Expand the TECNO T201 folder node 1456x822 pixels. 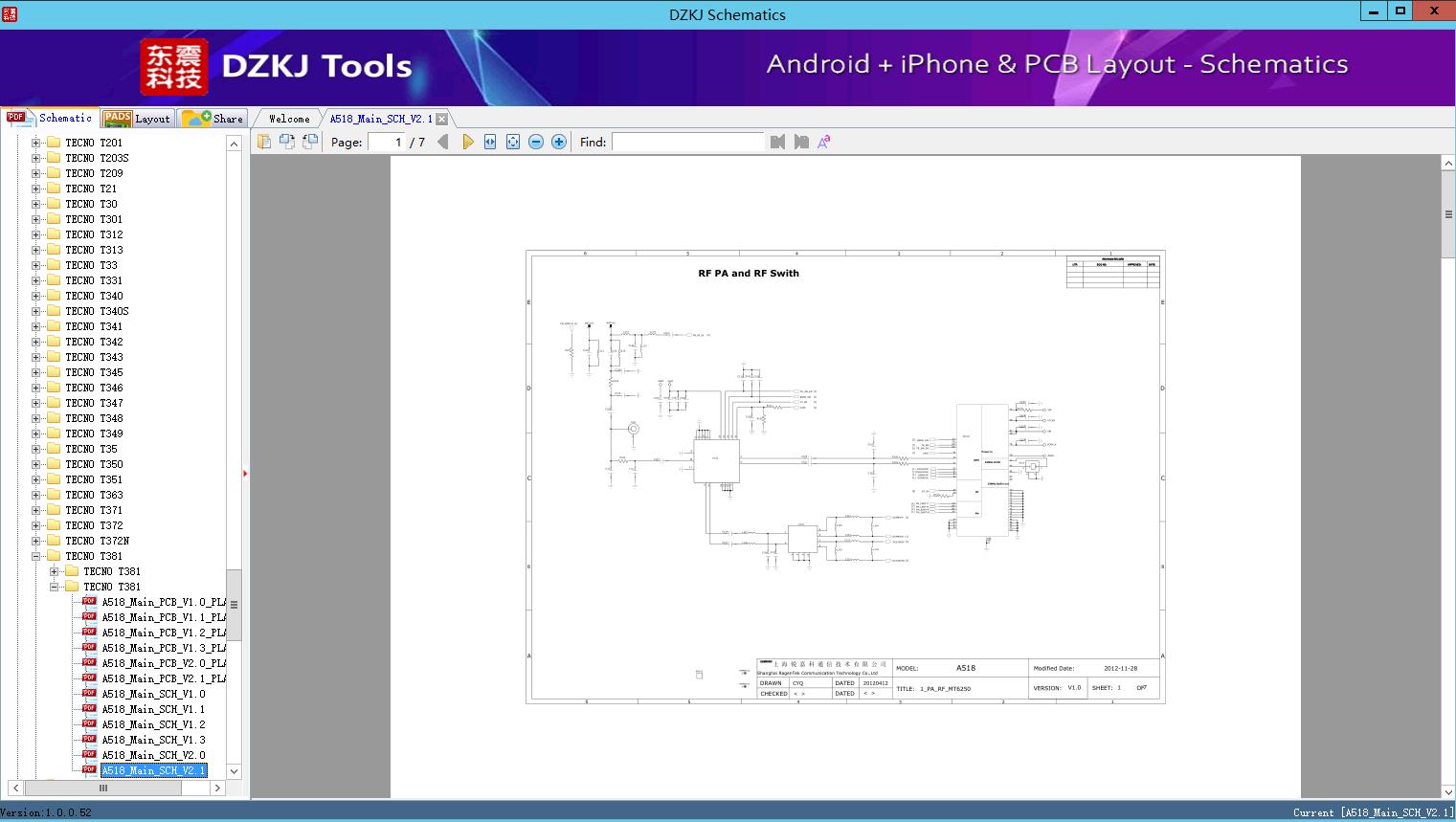tap(36, 143)
